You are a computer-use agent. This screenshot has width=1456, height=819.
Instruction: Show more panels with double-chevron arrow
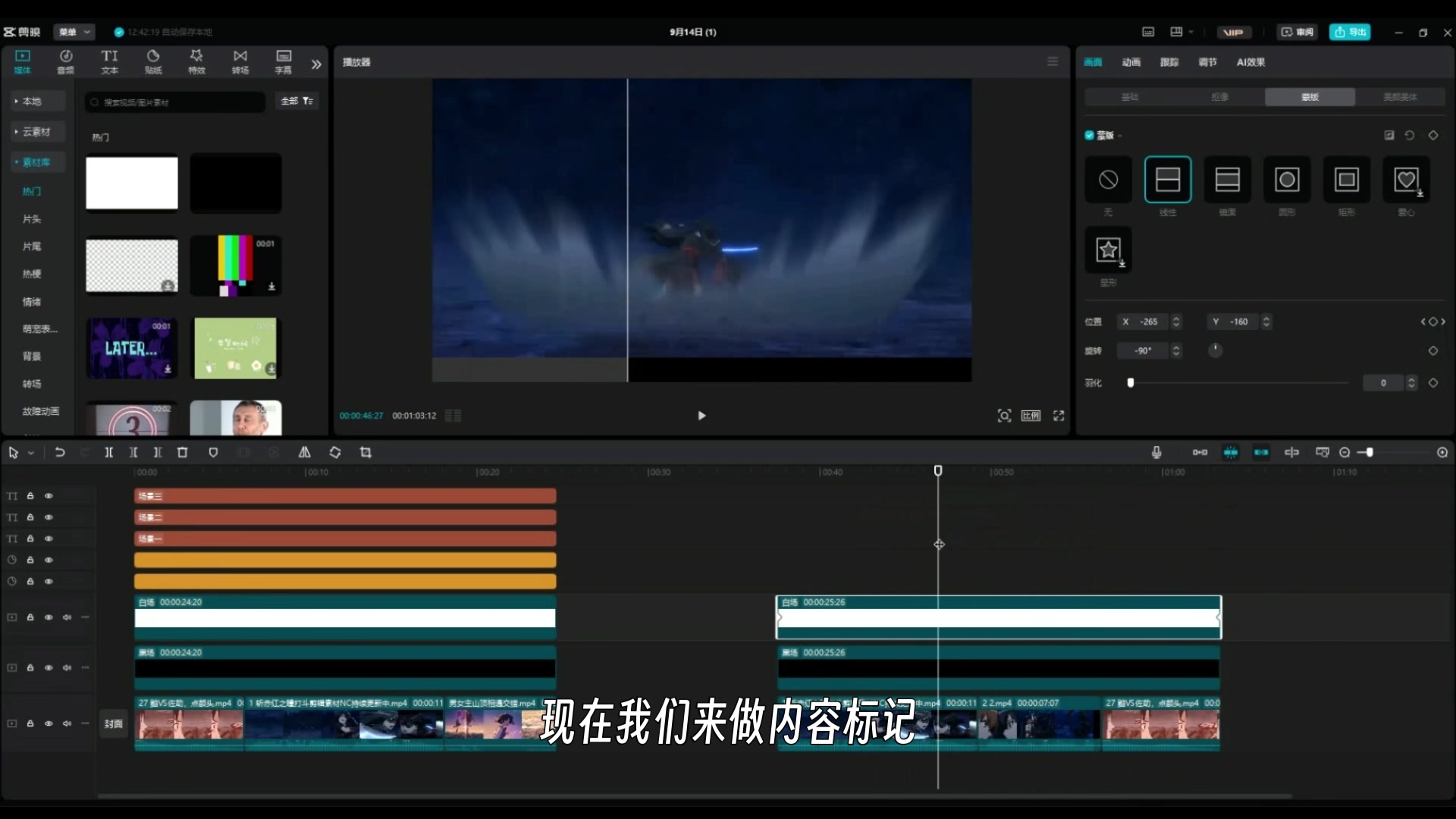(316, 64)
